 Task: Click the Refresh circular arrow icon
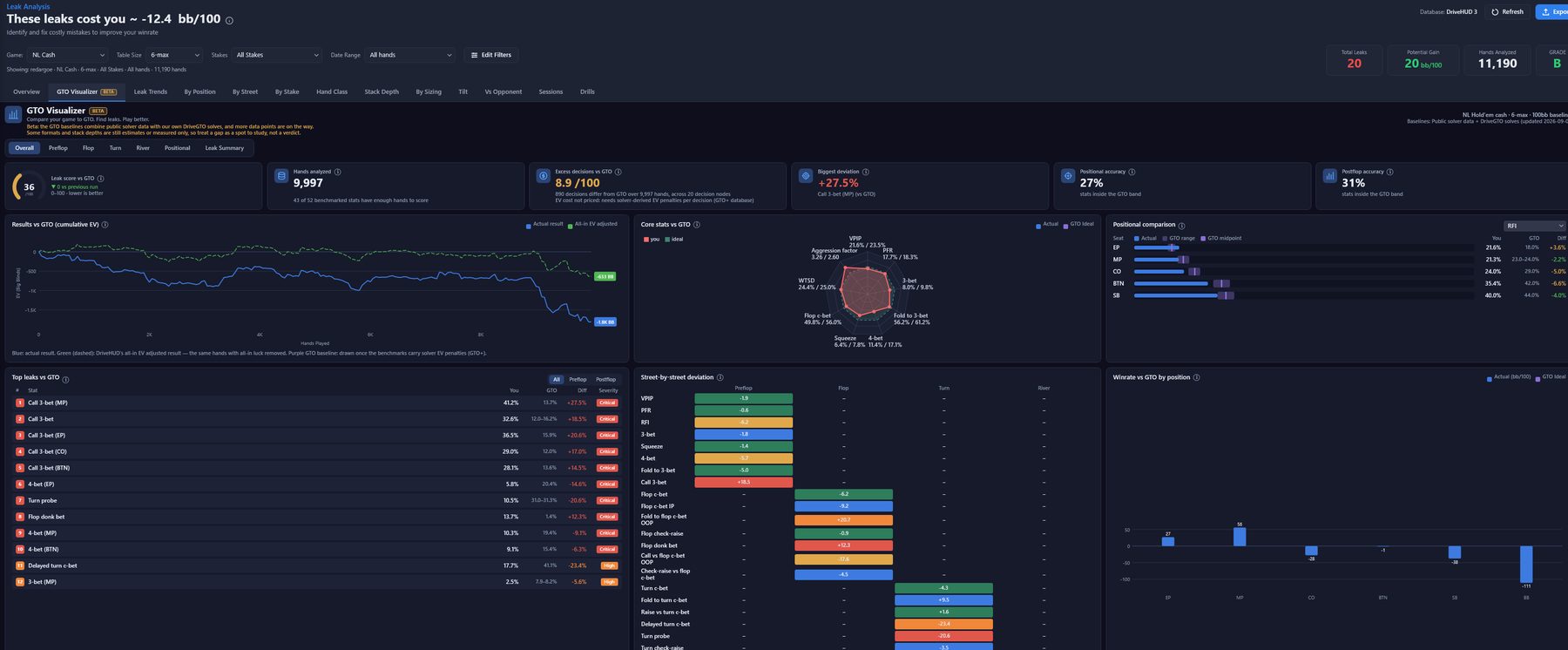pos(1495,12)
